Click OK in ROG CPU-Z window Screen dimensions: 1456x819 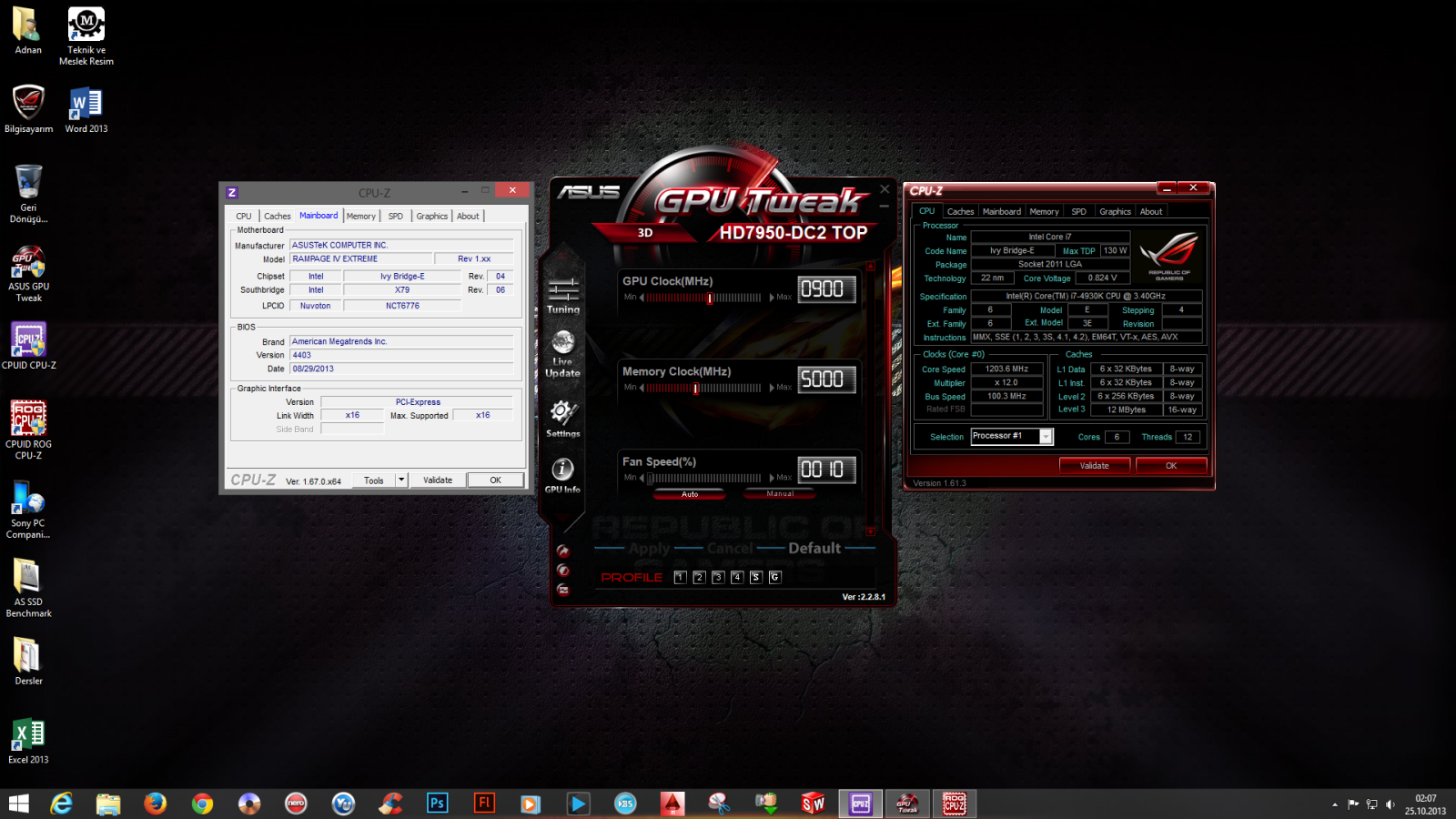click(1171, 466)
